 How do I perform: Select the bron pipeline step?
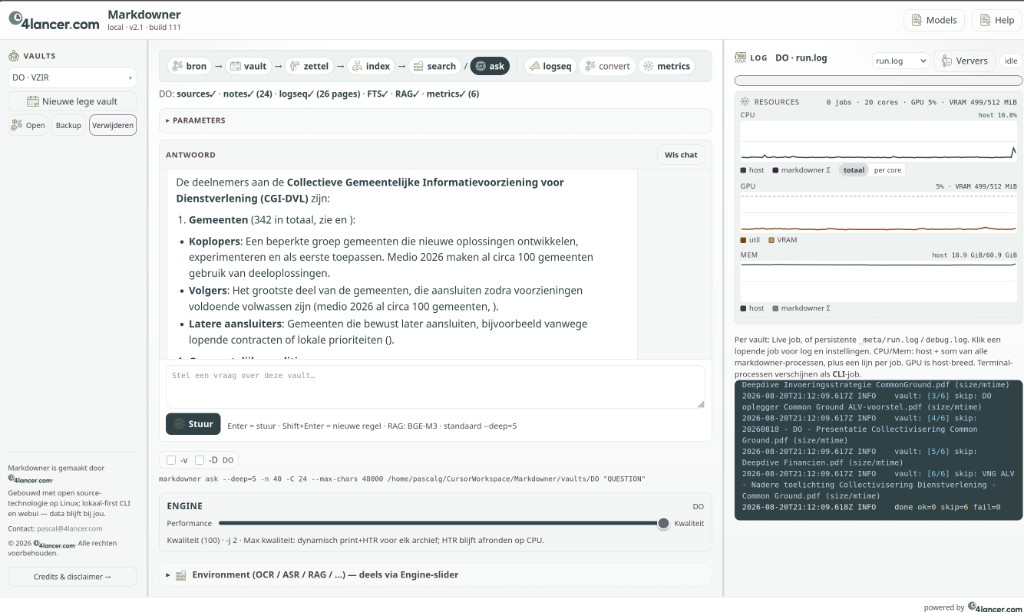coord(189,66)
